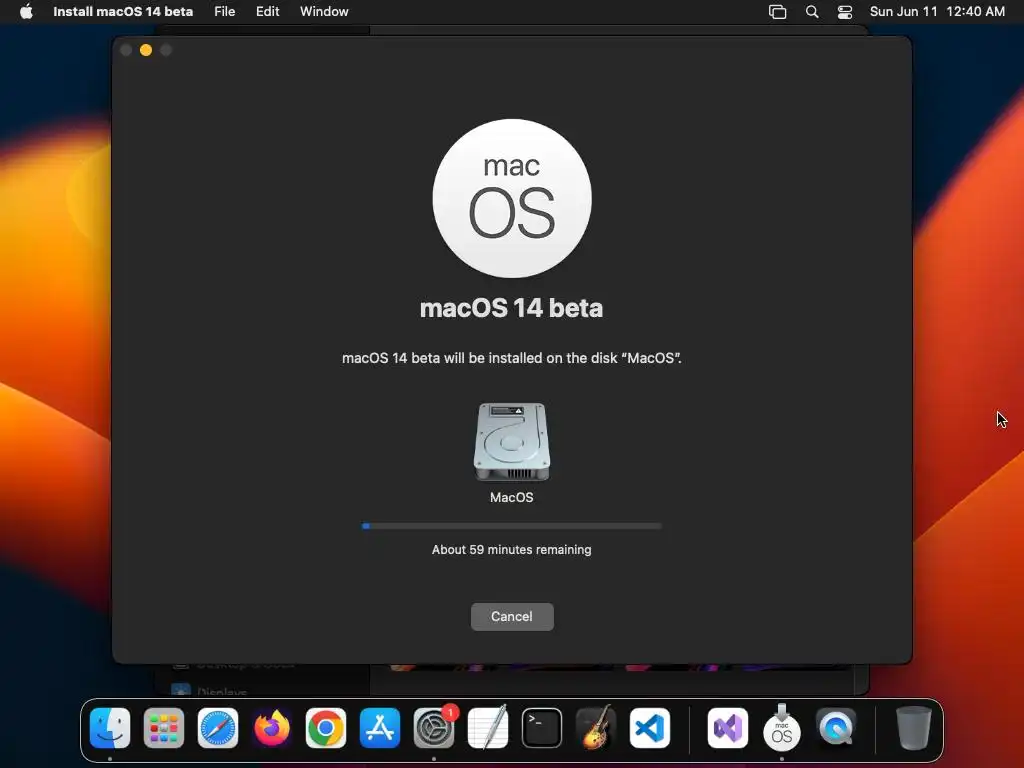Open the Install macOS 14 beta menu
Screen dimensions: 1024x768
(x=123, y=12)
